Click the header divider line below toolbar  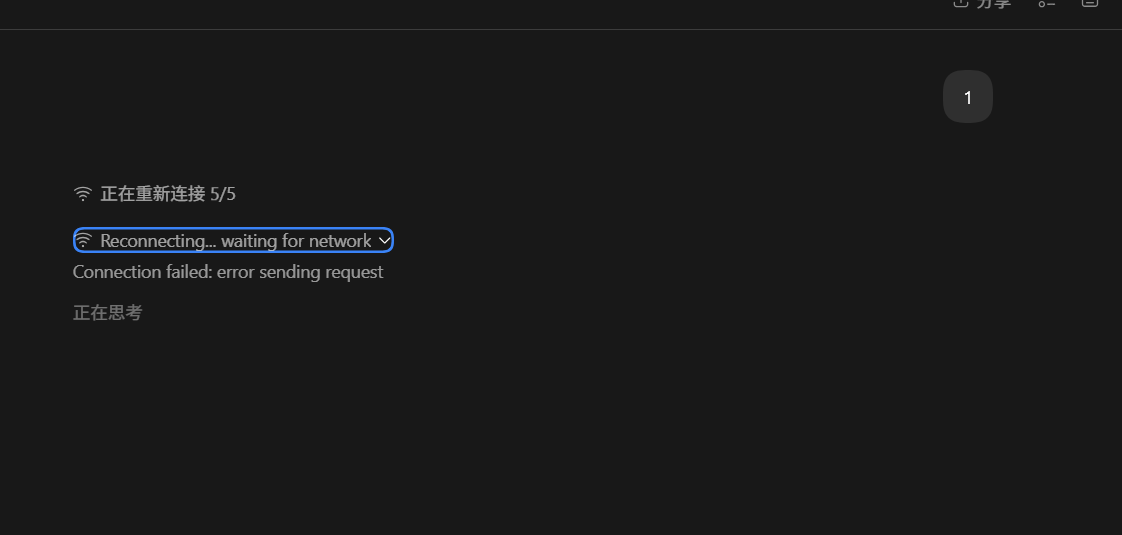click(561, 29)
